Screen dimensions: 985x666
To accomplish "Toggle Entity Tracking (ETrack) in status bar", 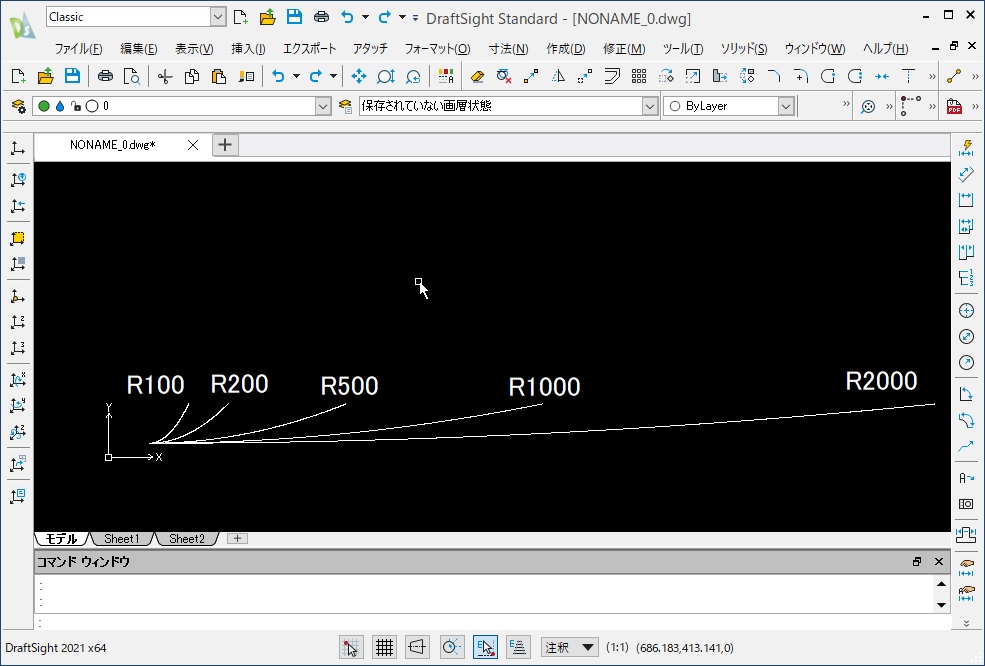I will click(518, 647).
